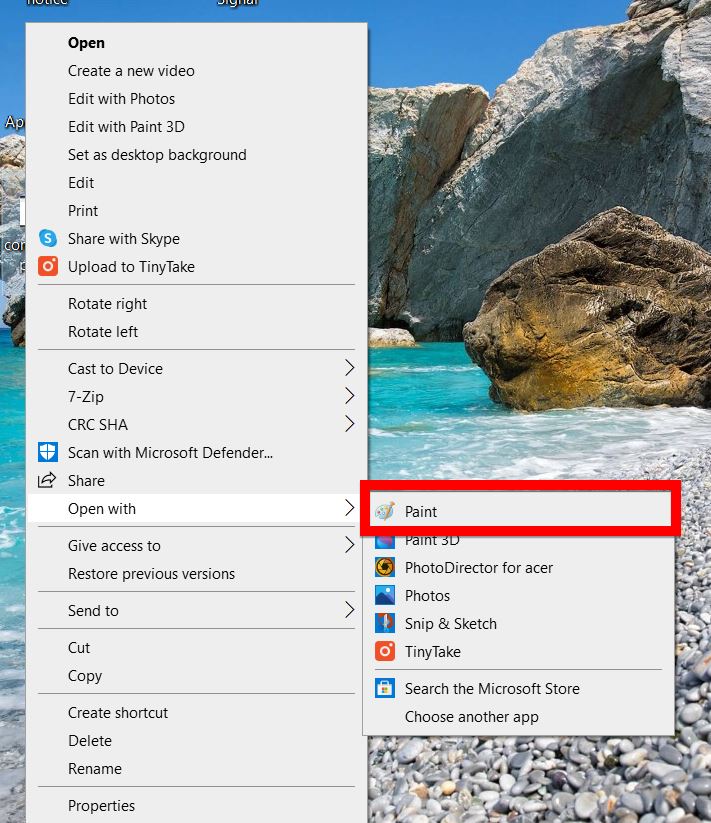Select Photos in Open with submenu

point(518,595)
